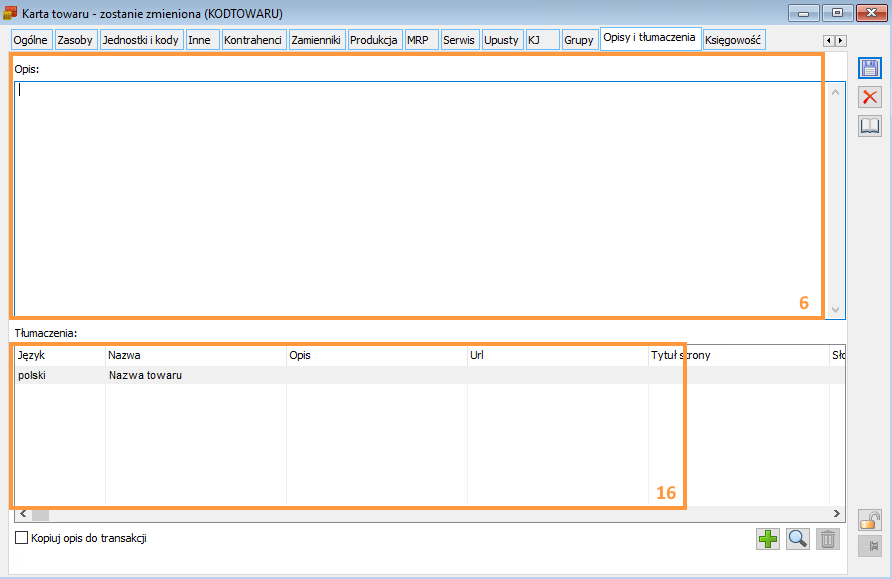Enable Kopiuj opis do transakcji checkbox
Image resolution: width=892 pixels, height=579 pixels.
tap(22, 539)
